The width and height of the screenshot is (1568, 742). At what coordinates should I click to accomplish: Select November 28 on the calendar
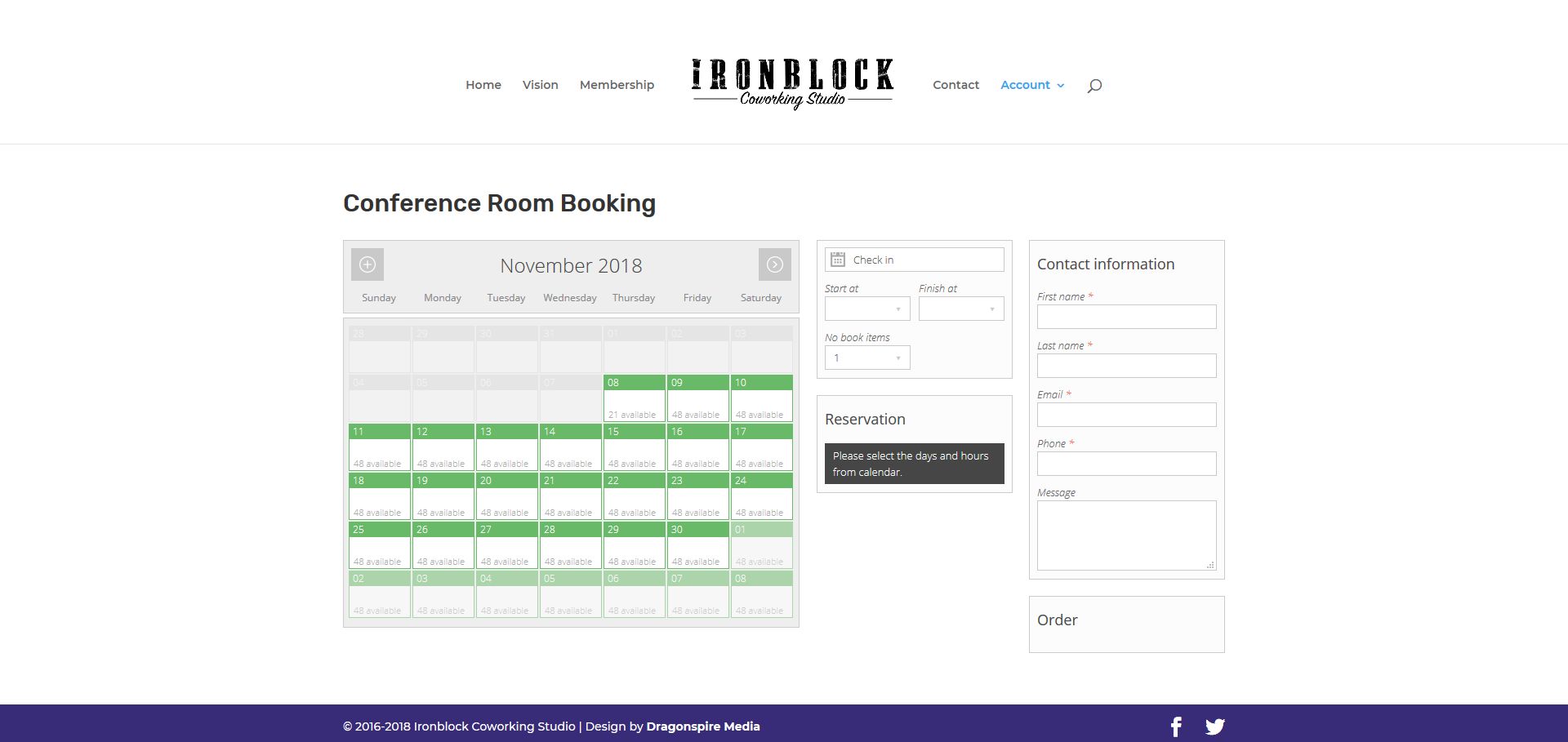click(571, 545)
